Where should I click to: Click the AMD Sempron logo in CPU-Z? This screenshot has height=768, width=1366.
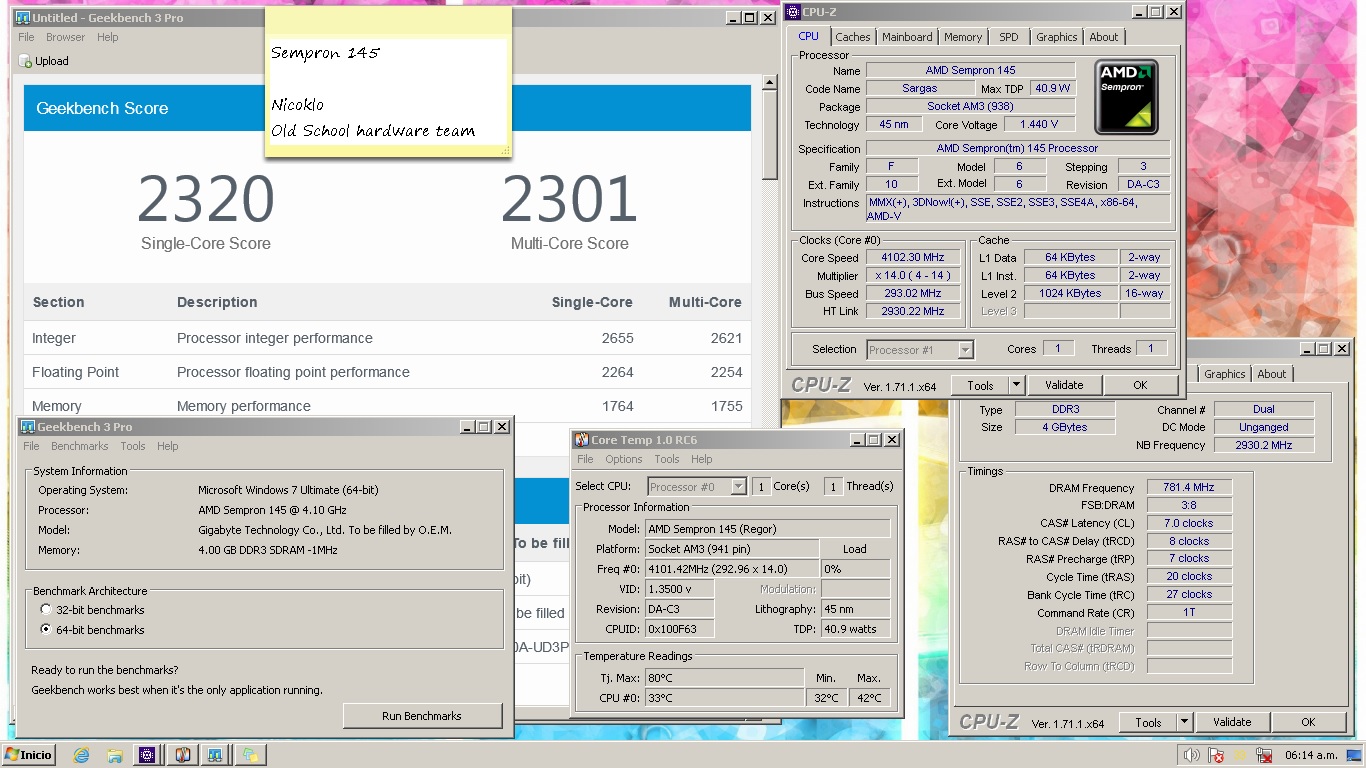click(x=1126, y=97)
